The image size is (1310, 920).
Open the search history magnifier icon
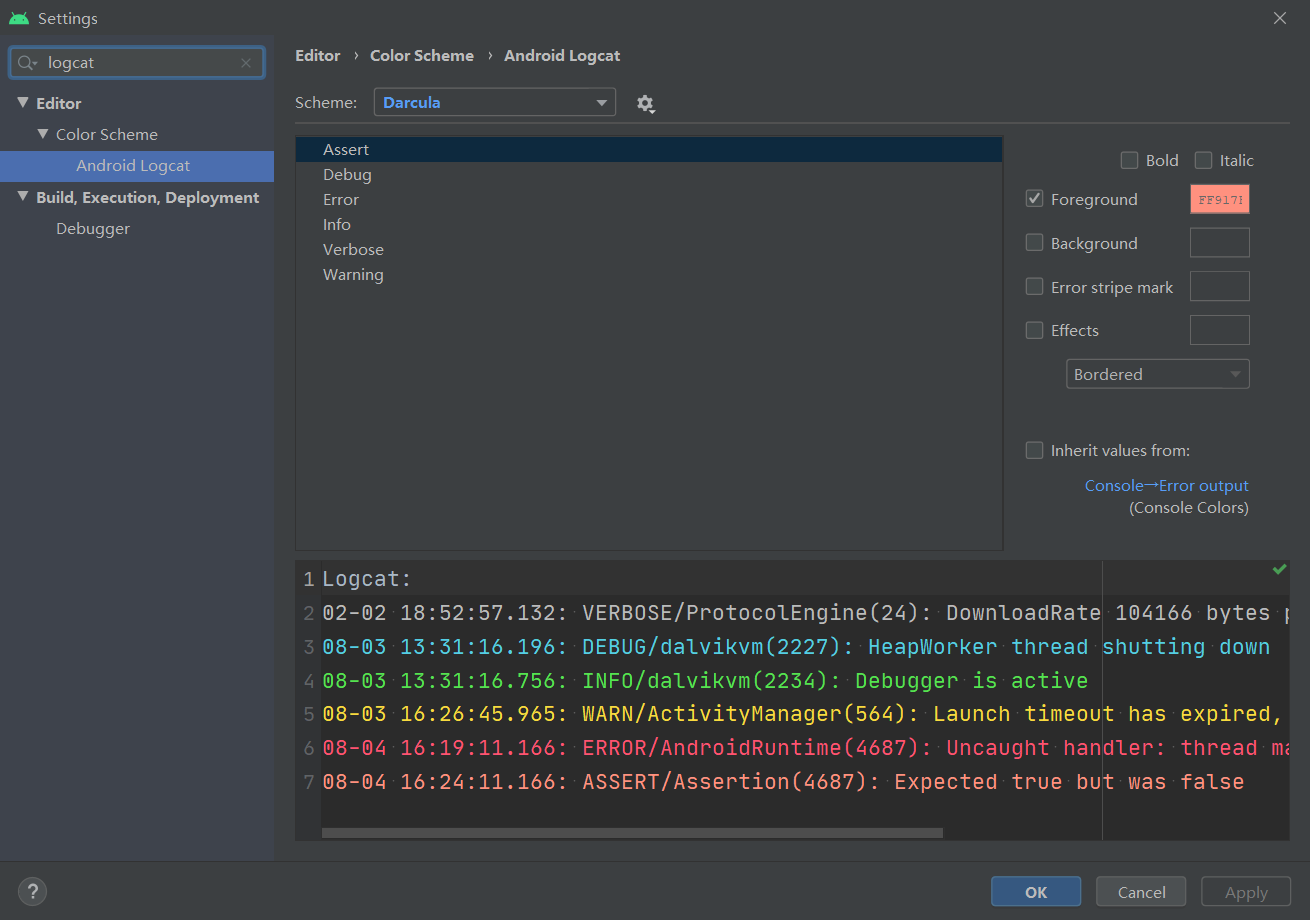pyautogui.click(x=28, y=62)
